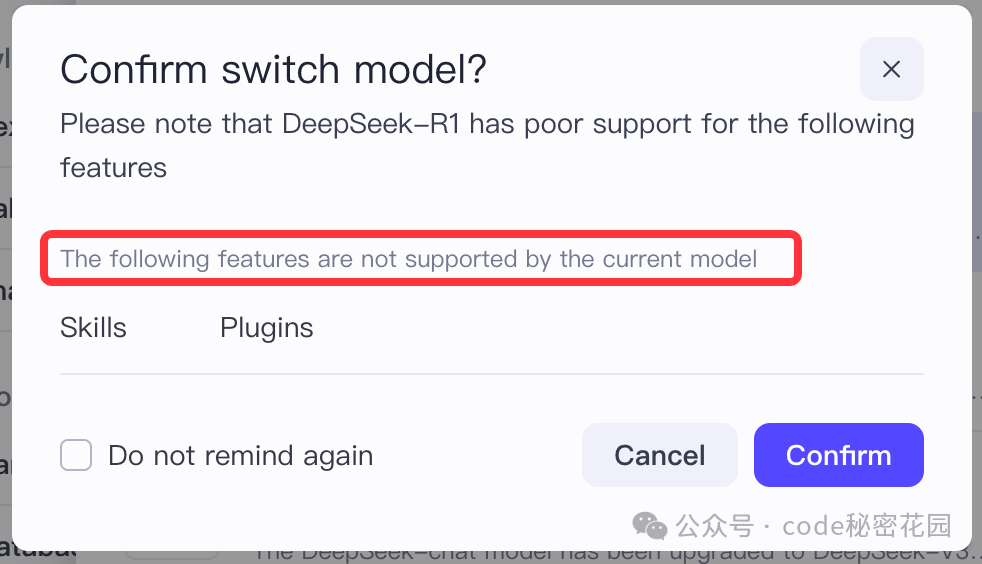Click the WeChat logo in watermark
Viewport: 982px width, 564px height.
pyautogui.click(x=649, y=526)
